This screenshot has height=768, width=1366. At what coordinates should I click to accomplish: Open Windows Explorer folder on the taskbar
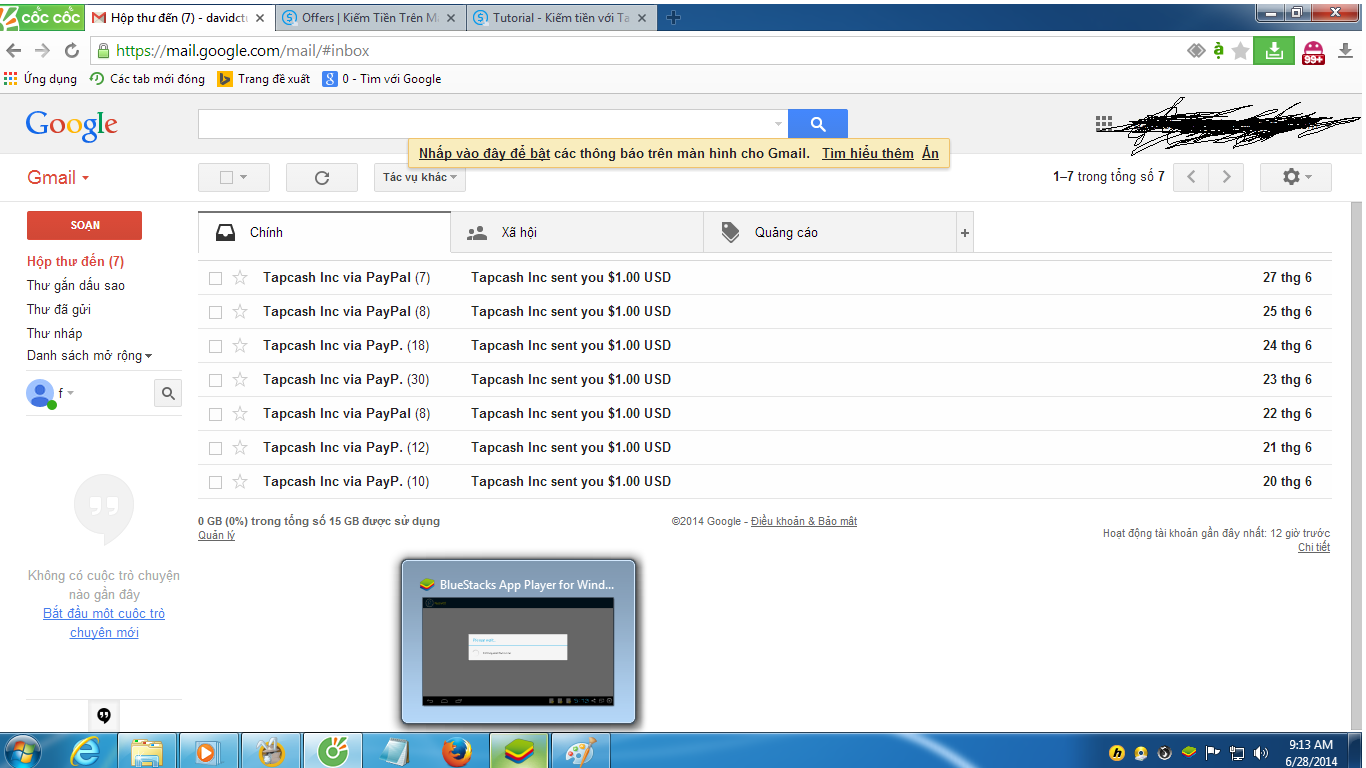[148, 751]
